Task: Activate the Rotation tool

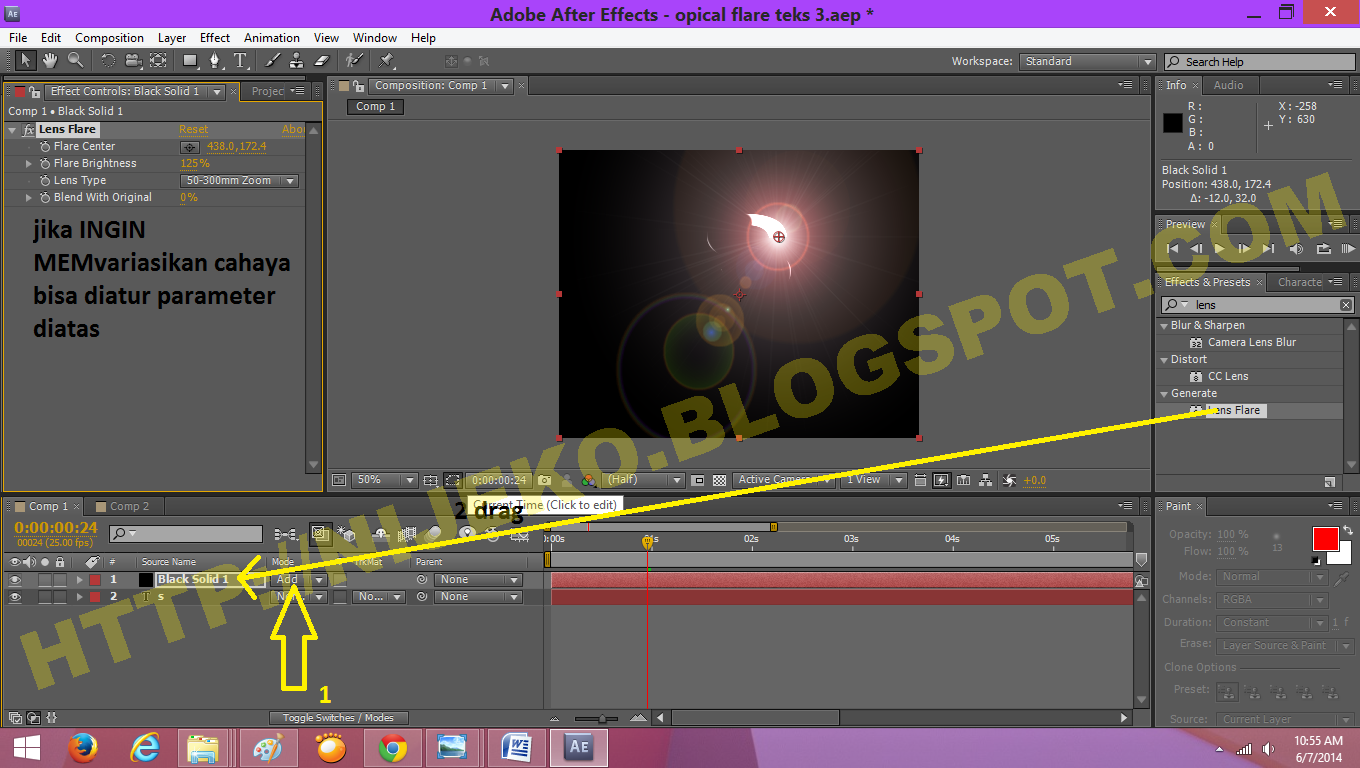Action: pos(109,61)
